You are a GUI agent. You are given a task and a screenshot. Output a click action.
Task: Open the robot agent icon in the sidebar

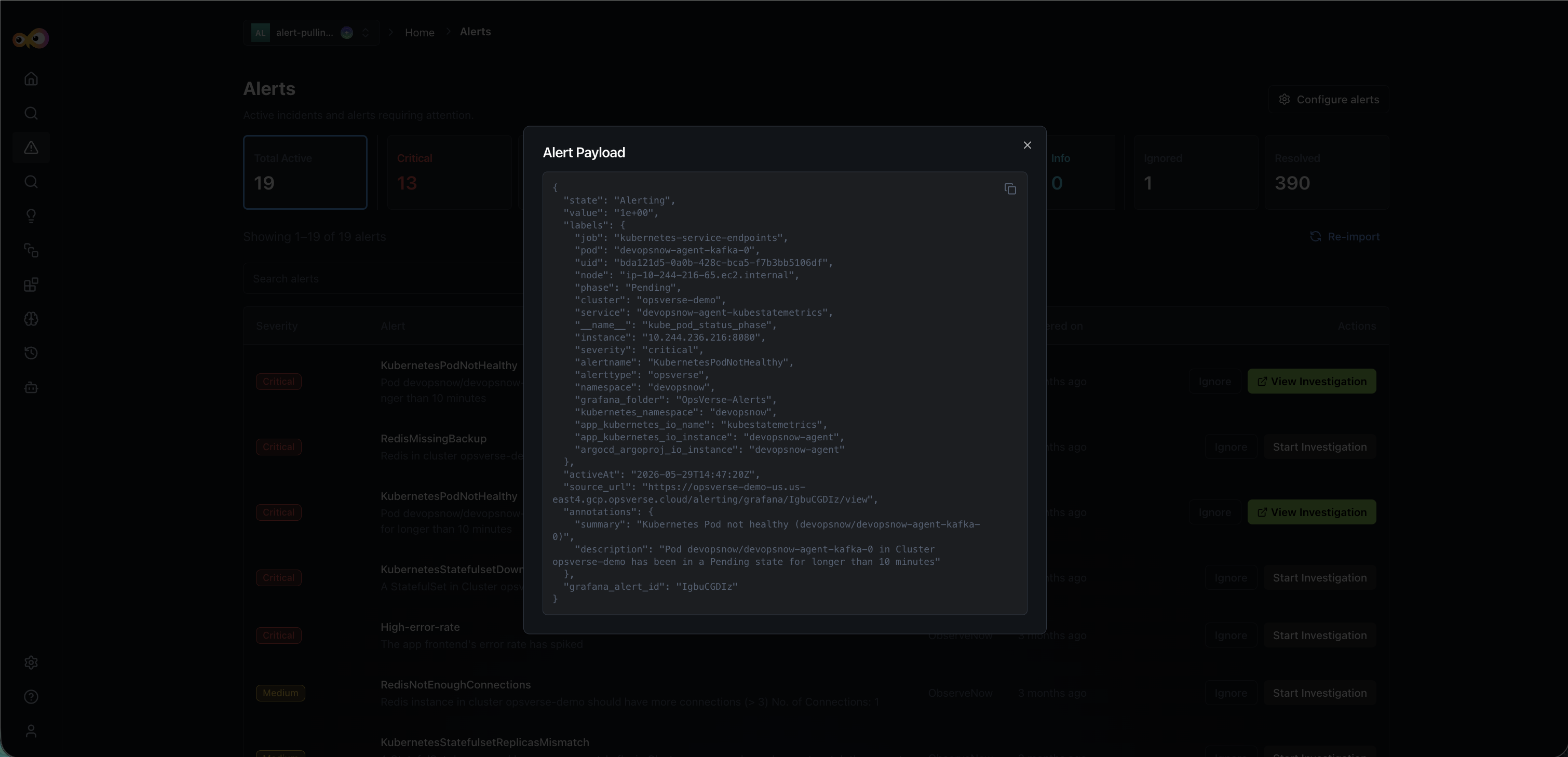[x=31, y=388]
